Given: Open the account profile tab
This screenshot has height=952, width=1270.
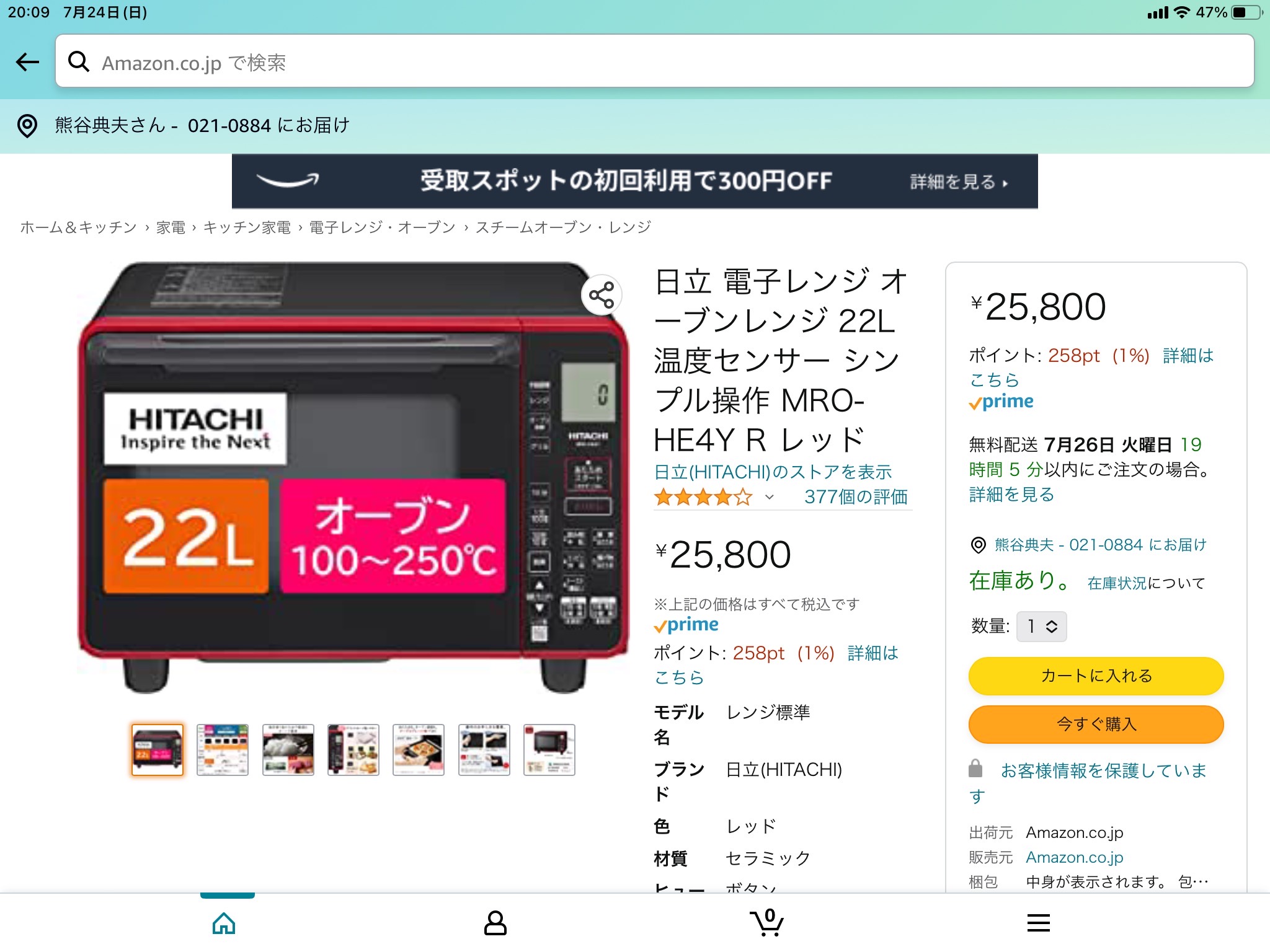Looking at the screenshot, I should 495,923.
